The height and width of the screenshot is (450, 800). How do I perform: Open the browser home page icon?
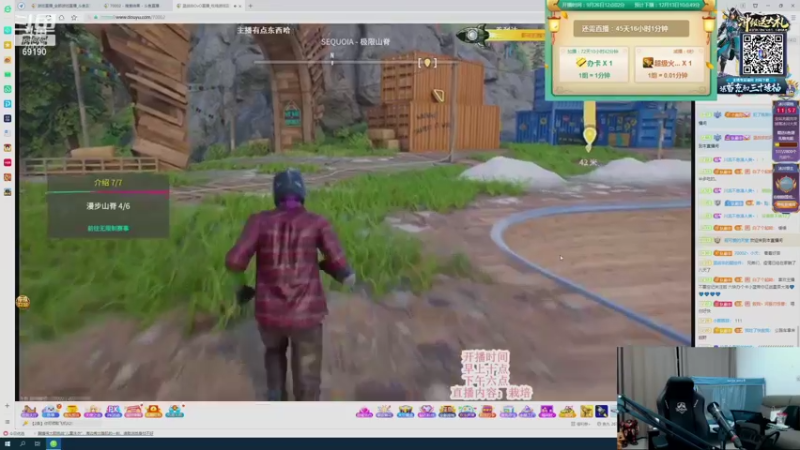pos(62,17)
